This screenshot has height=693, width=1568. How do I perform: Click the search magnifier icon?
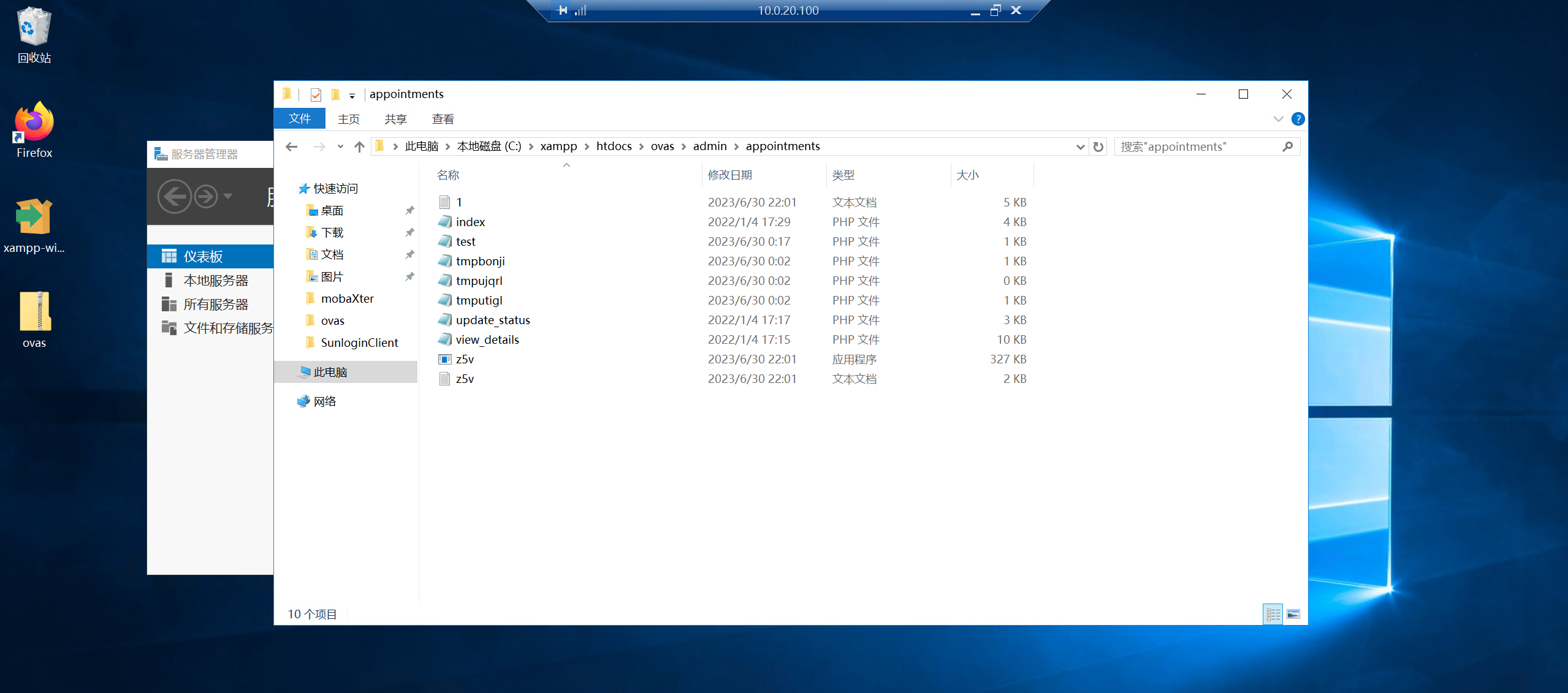pyautogui.click(x=1288, y=146)
